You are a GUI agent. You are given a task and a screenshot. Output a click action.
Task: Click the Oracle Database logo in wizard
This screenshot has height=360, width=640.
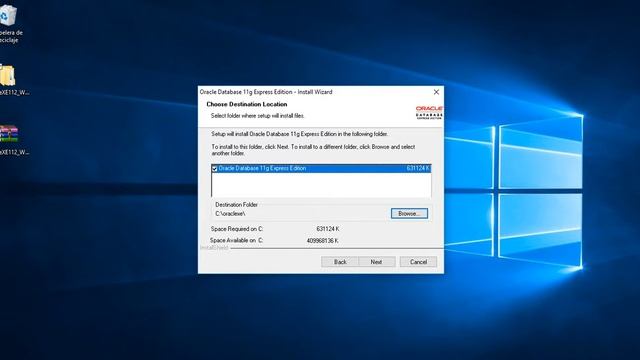(429, 113)
